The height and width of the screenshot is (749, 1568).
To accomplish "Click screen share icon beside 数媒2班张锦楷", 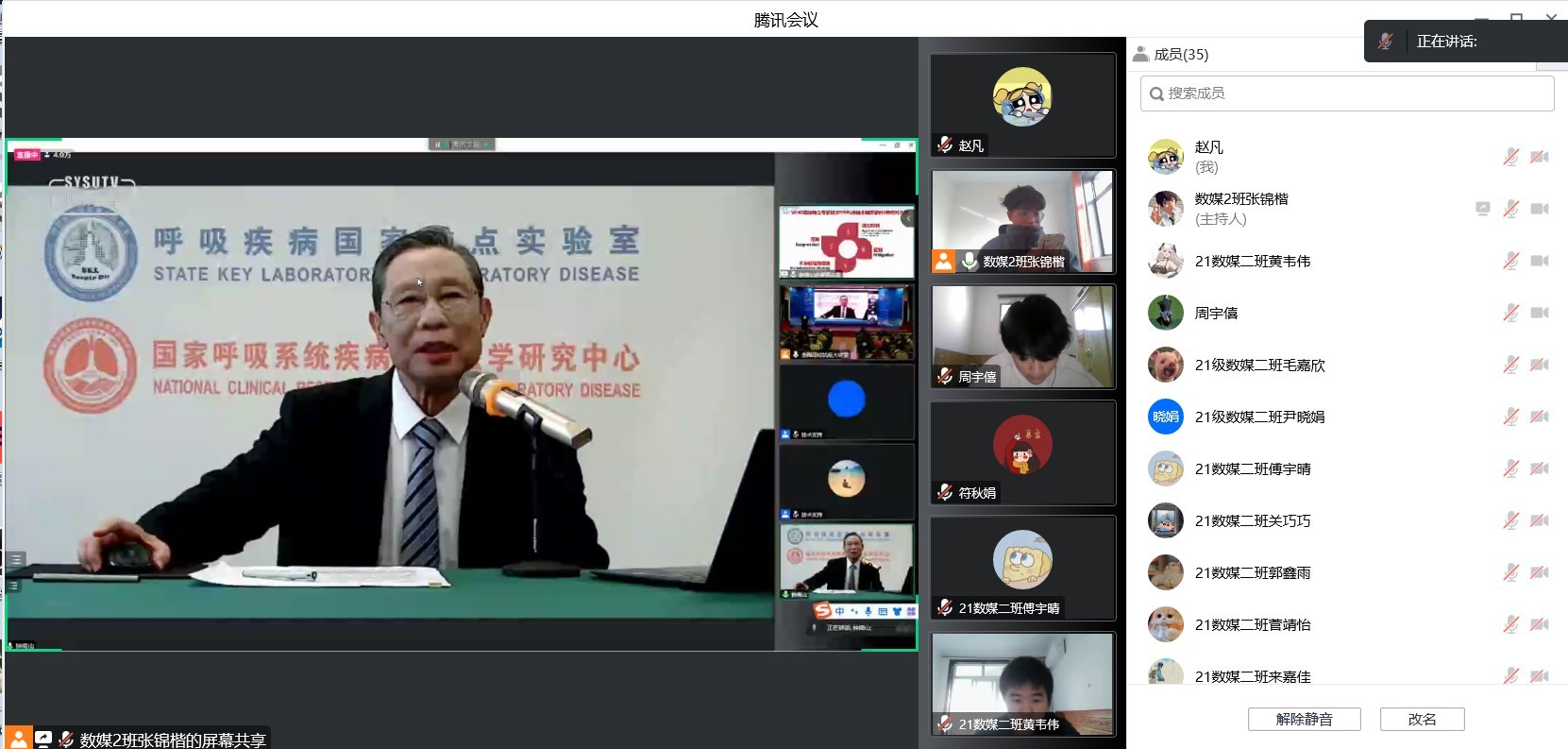I will tap(1482, 209).
